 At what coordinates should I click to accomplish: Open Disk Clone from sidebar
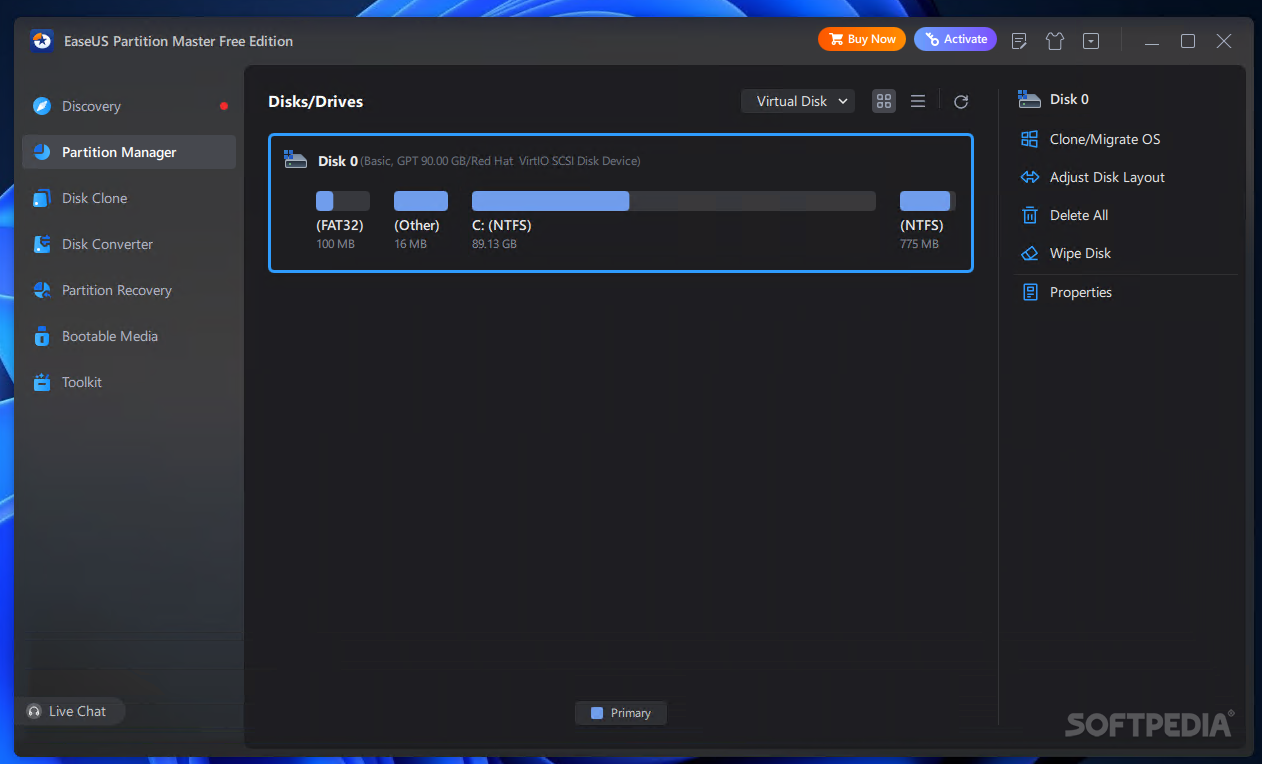[129, 198]
